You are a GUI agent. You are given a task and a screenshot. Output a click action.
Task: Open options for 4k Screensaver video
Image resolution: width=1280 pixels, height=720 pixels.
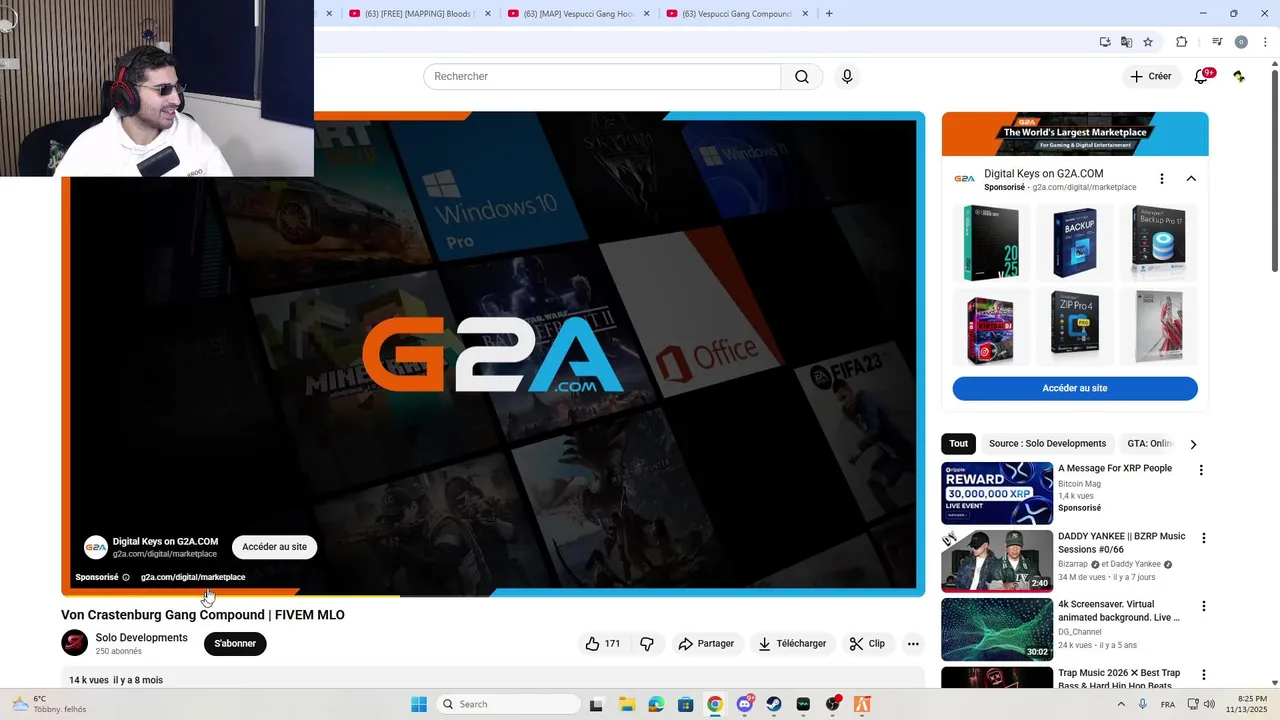[1203, 606]
